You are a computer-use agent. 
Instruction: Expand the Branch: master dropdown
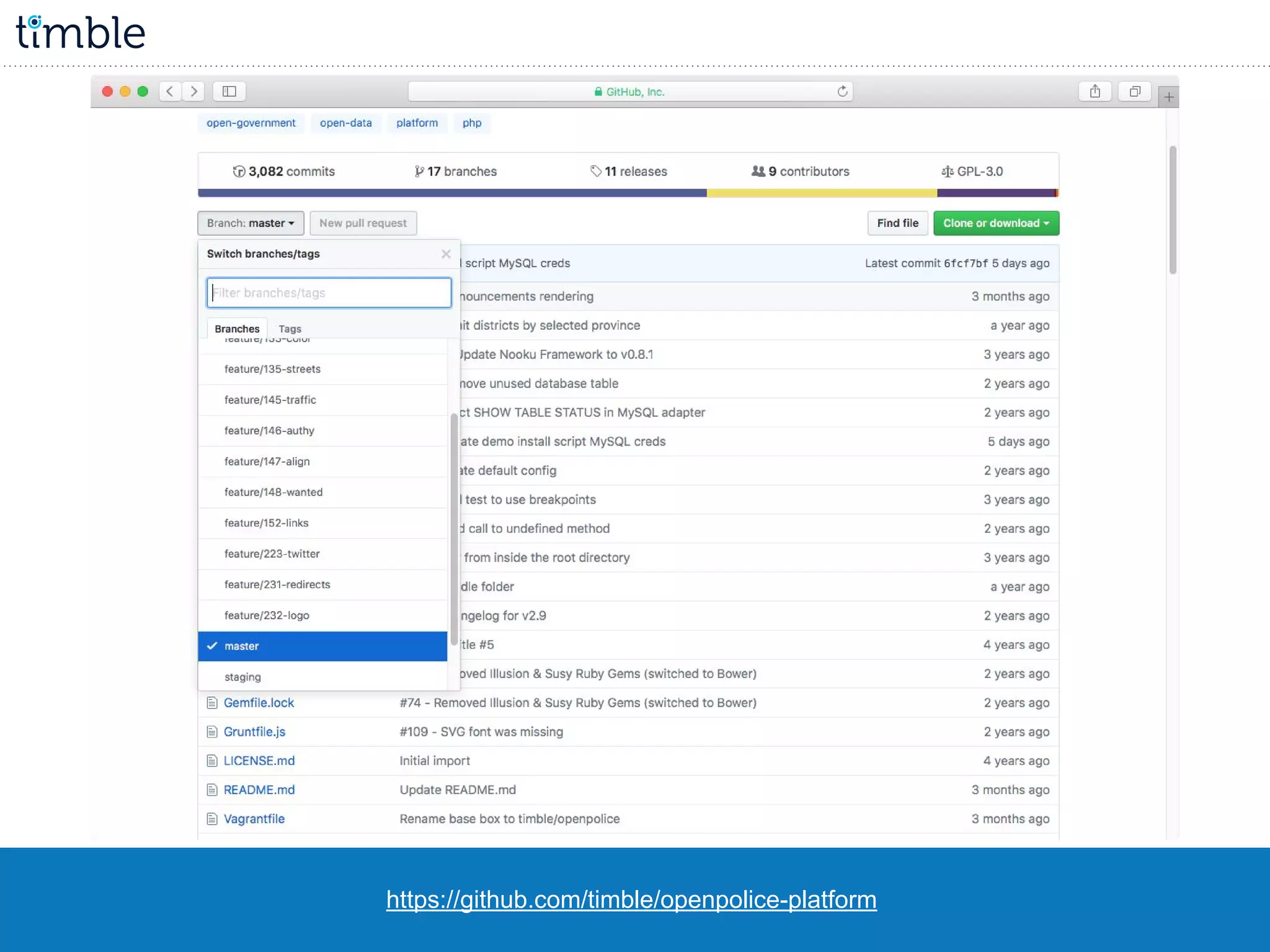click(x=251, y=223)
